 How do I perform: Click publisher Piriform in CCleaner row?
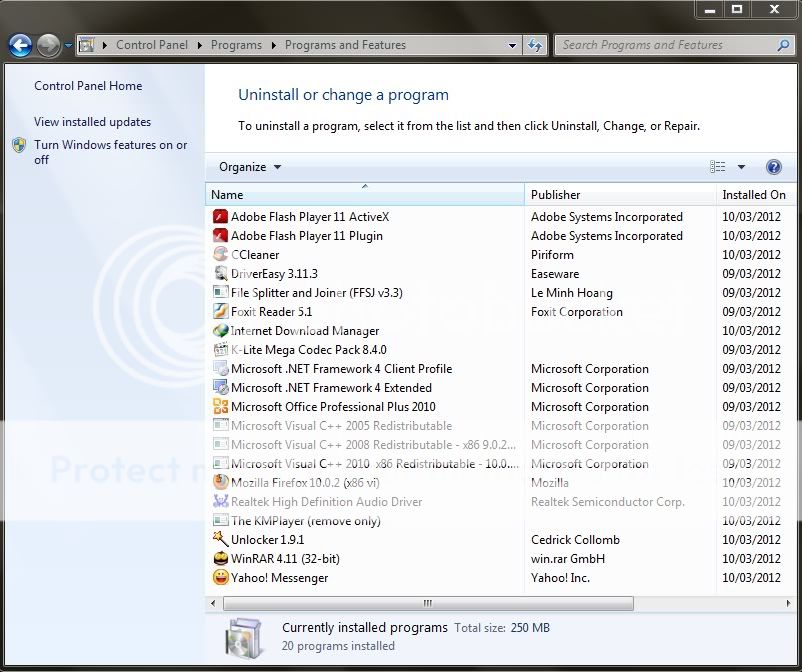point(552,255)
